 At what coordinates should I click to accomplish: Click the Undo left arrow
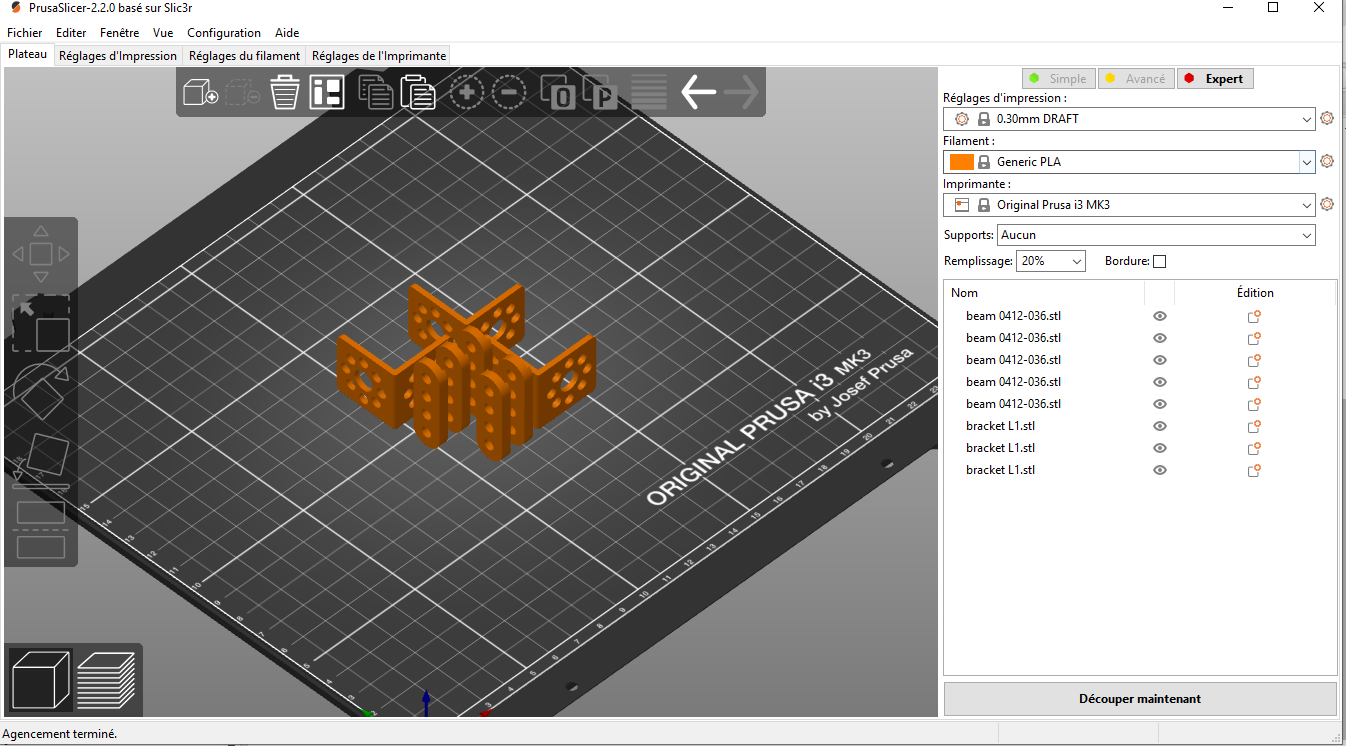pos(698,93)
